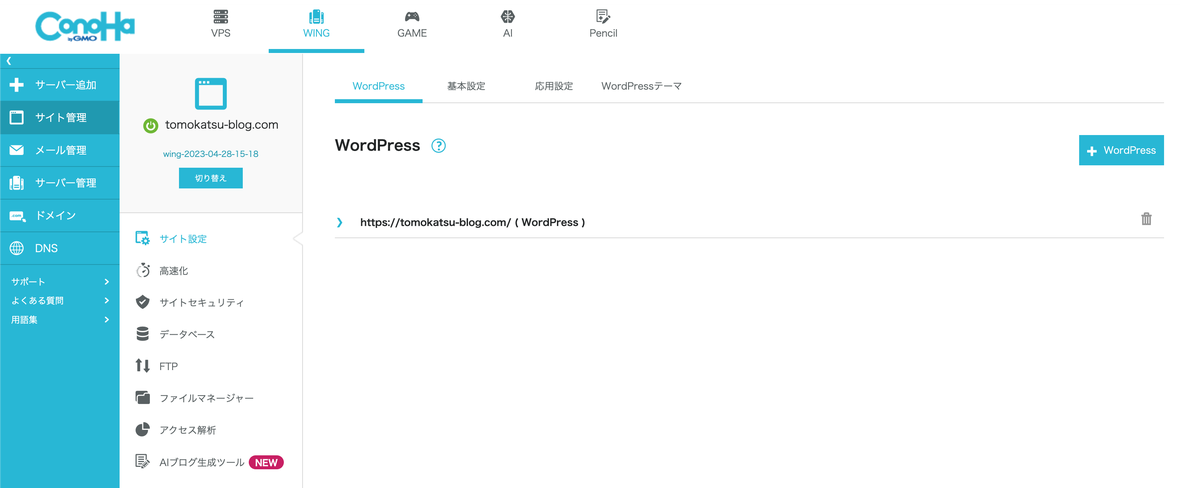The image size is (1180, 488).
Task: Click the help question mark beside WordPress heading
Action: [439, 146]
